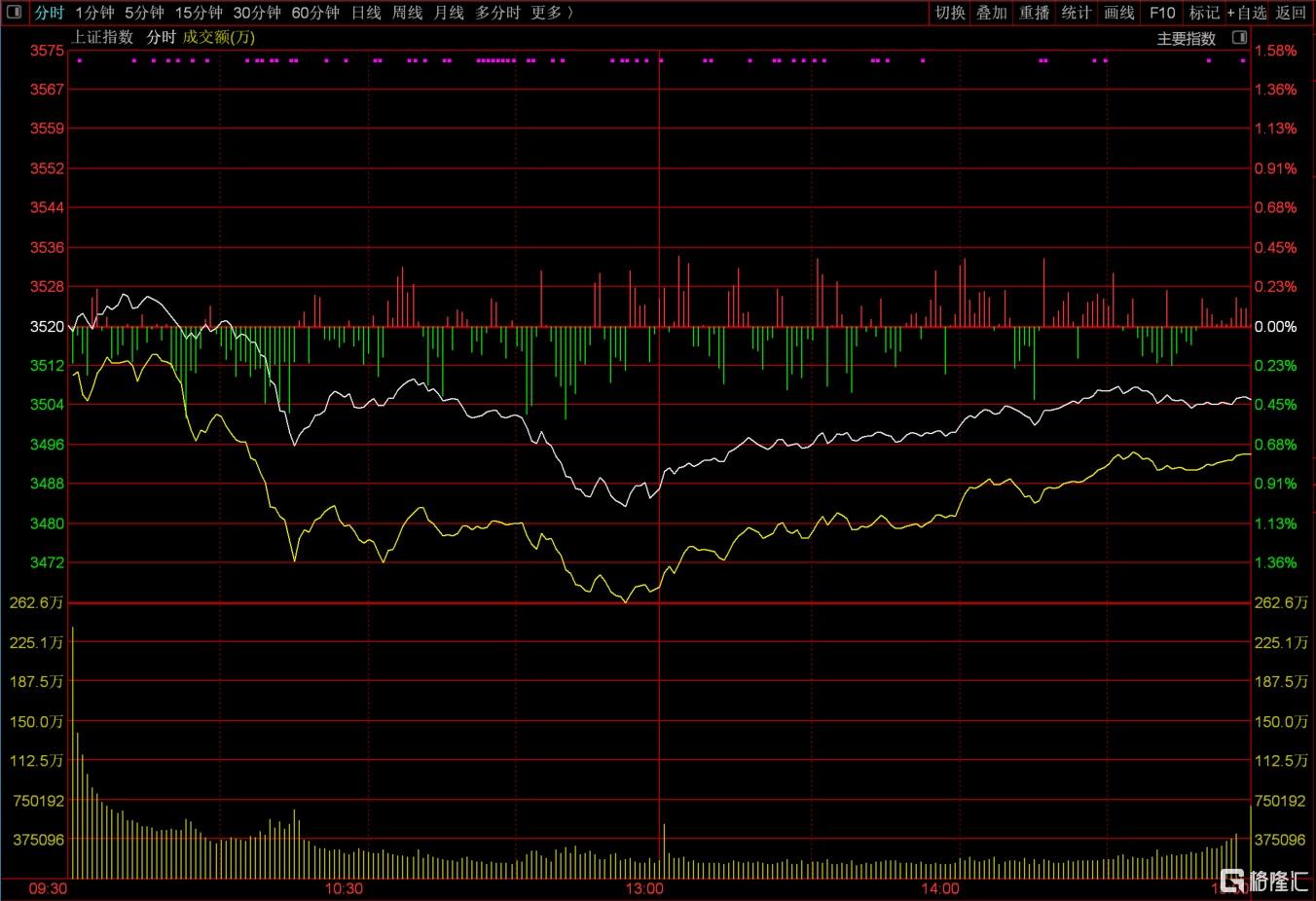
Task: Add to watchlist with +自选
Action: [x=1247, y=13]
